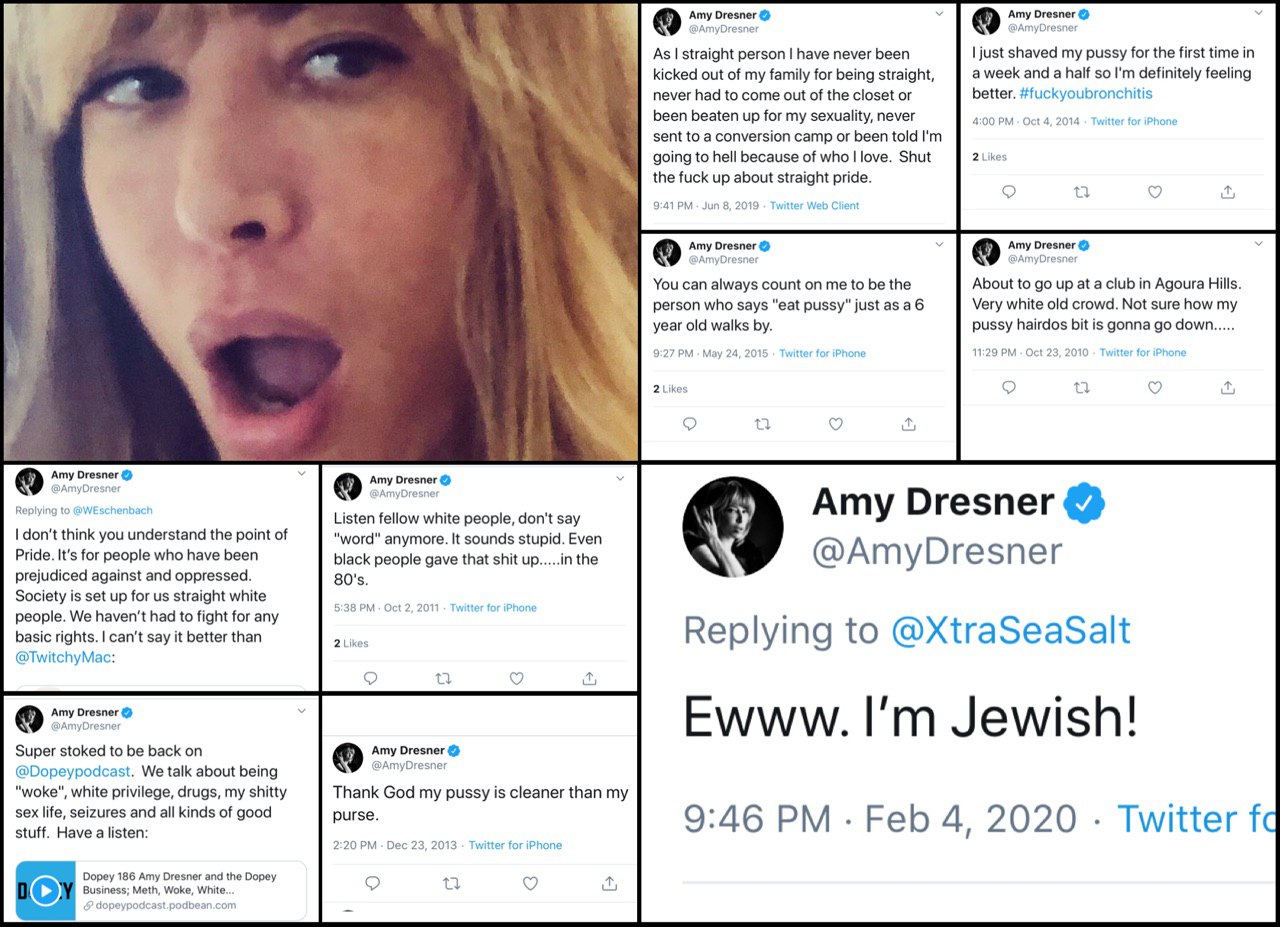The width and height of the screenshot is (1280, 927).
Task: Open the Dopey 186 podcast link card
Action: (x=161, y=890)
